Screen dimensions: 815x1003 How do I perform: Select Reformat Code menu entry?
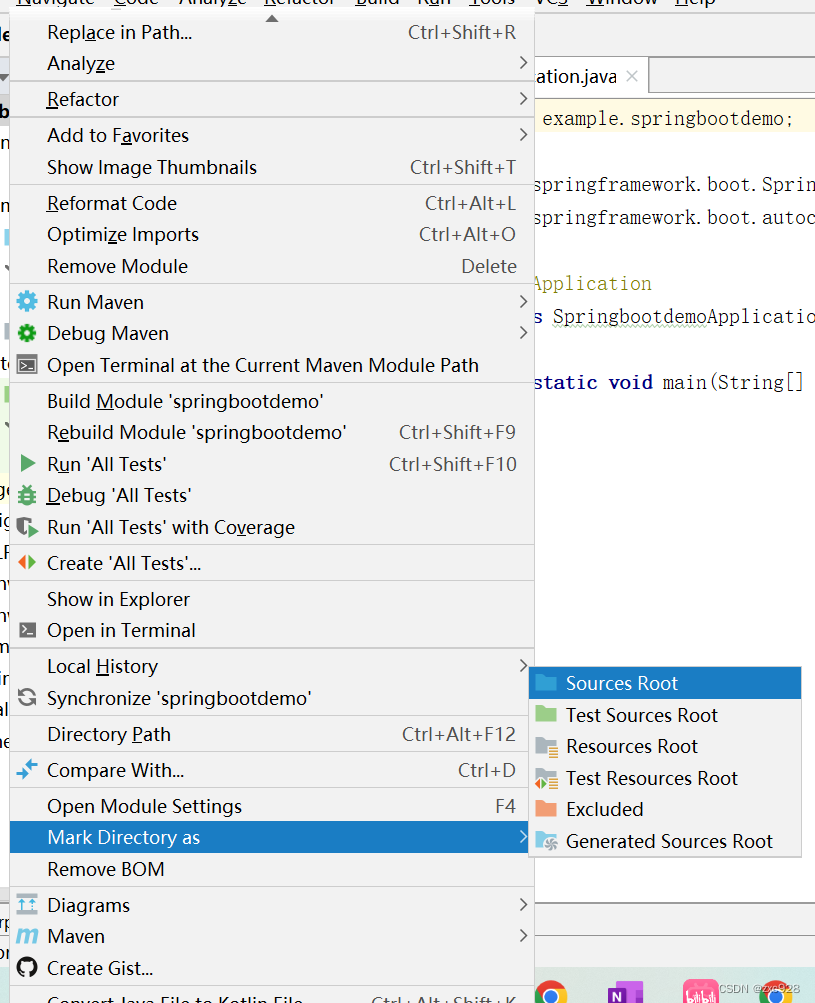point(112,203)
